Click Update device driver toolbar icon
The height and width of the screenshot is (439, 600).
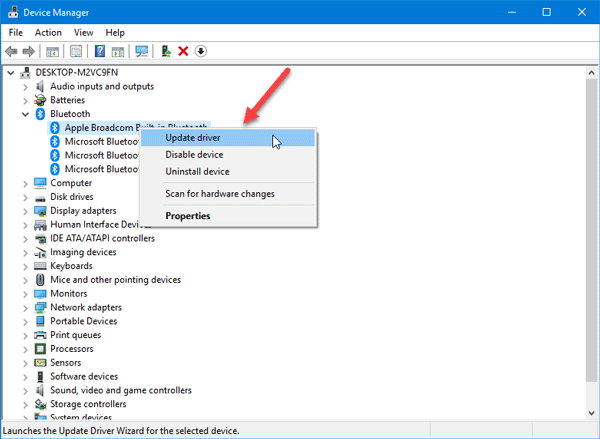pyautogui.click(x=166, y=51)
